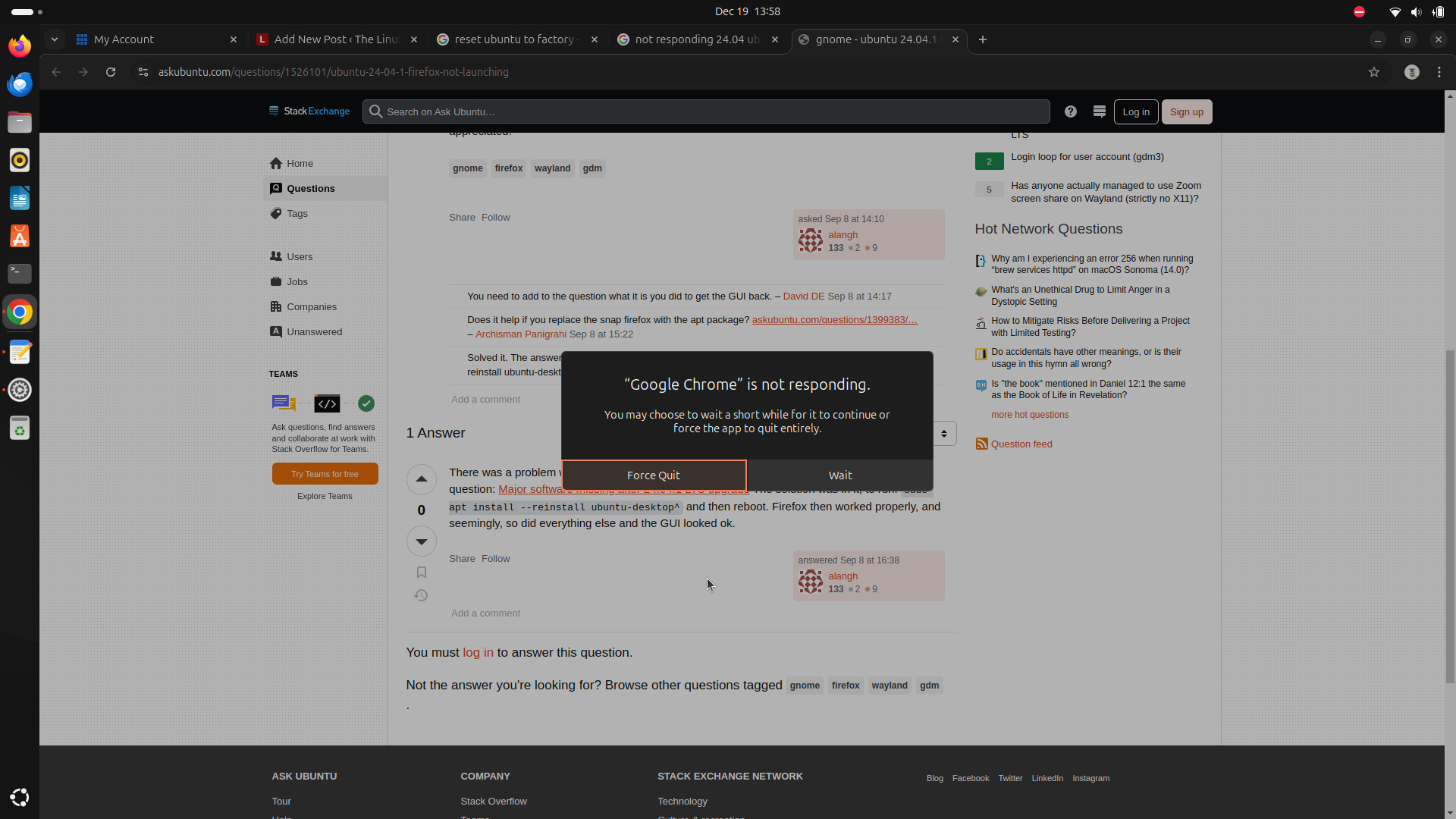The height and width of the screenshot is (819, 1456).
Task: Click Try Teams for free
Action: tap(325, 474)
